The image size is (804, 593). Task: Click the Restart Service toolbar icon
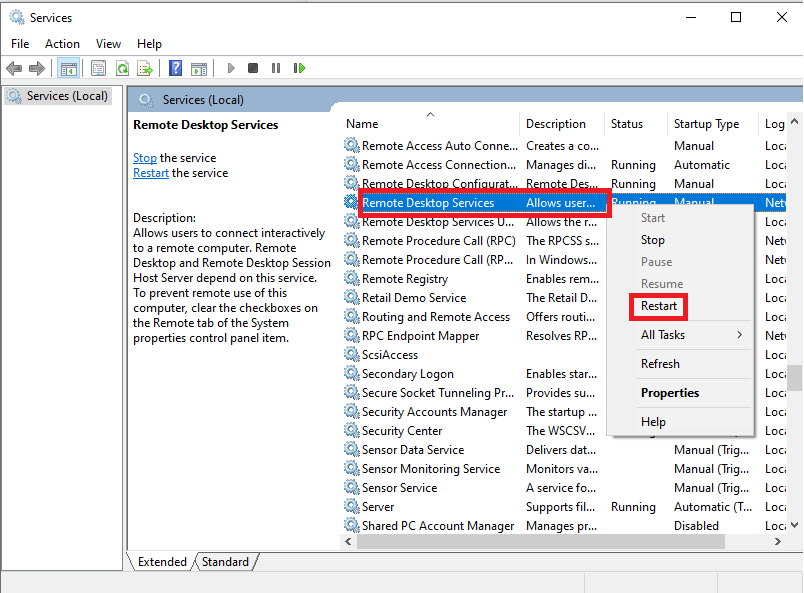pyautogui.click(x=299, y=68)
